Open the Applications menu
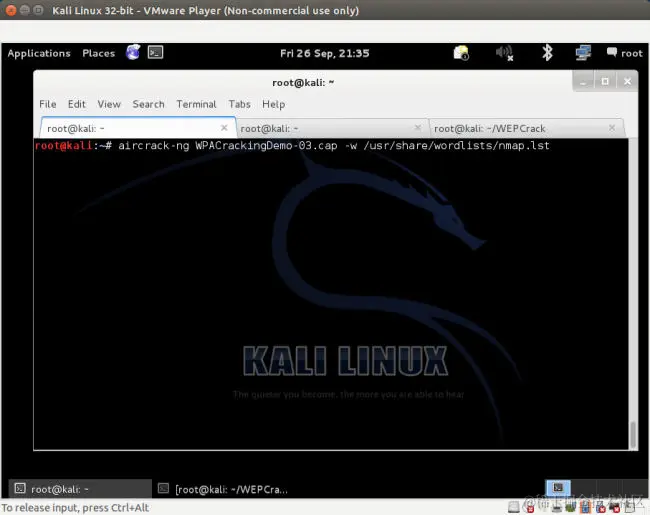This screenshot has width=650, height=515. [x=39, y=53]
